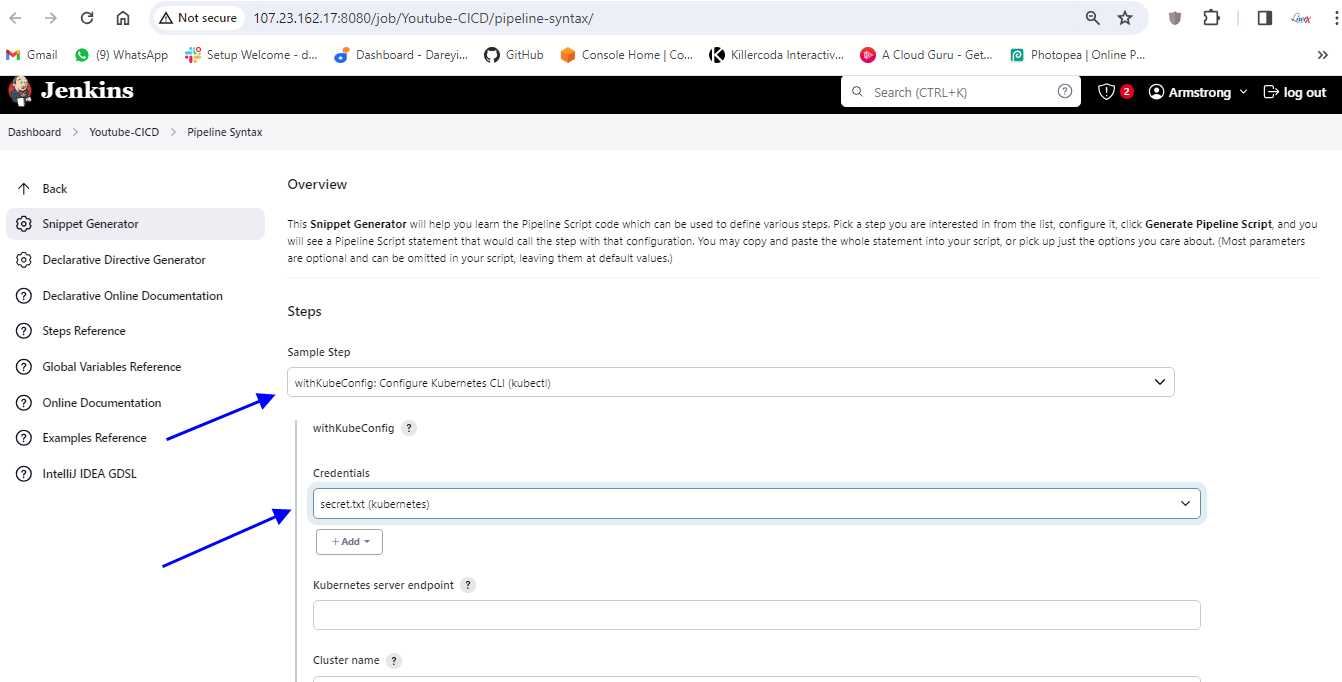The height and width of the screenshot is (682, 1342).
Task: Open the browser extensions puzzle icon
Action: pyautogui.click(x=1211, y=18)
